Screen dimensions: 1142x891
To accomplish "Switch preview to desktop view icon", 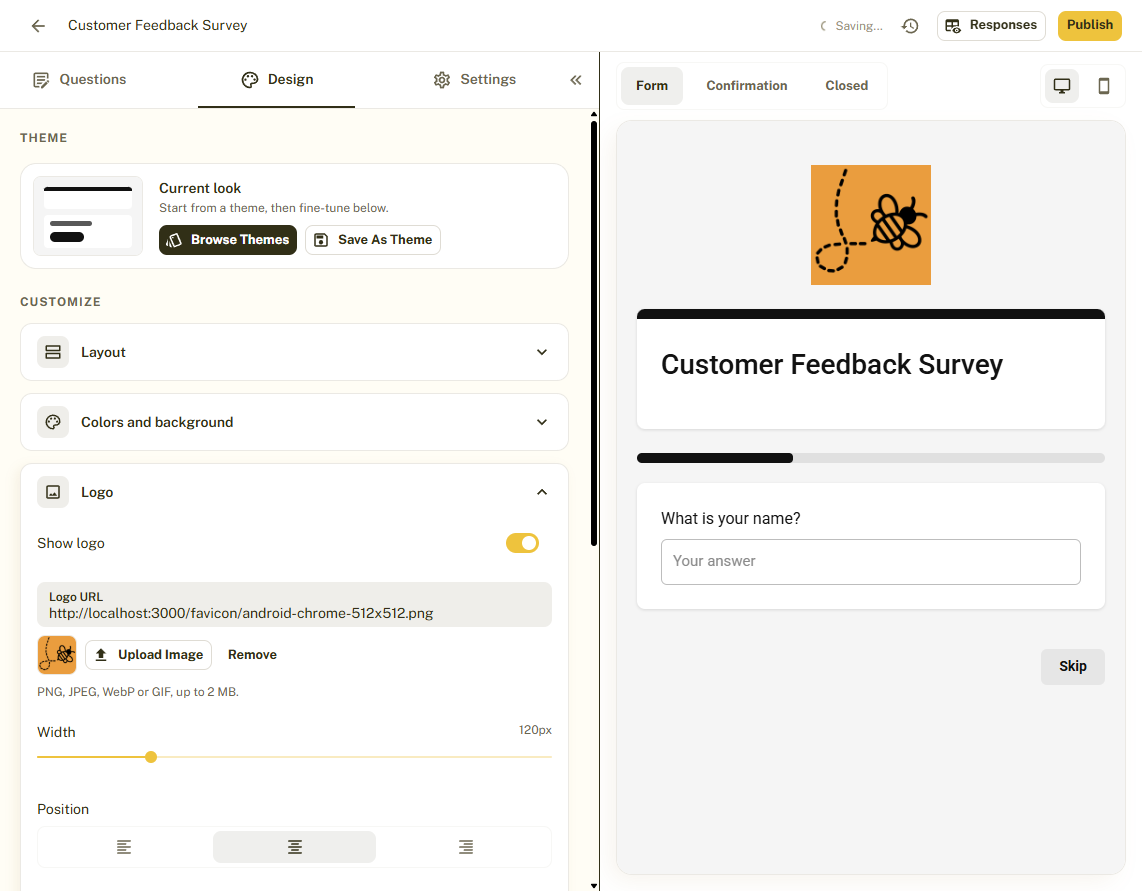I will [x=1062, y=86].
